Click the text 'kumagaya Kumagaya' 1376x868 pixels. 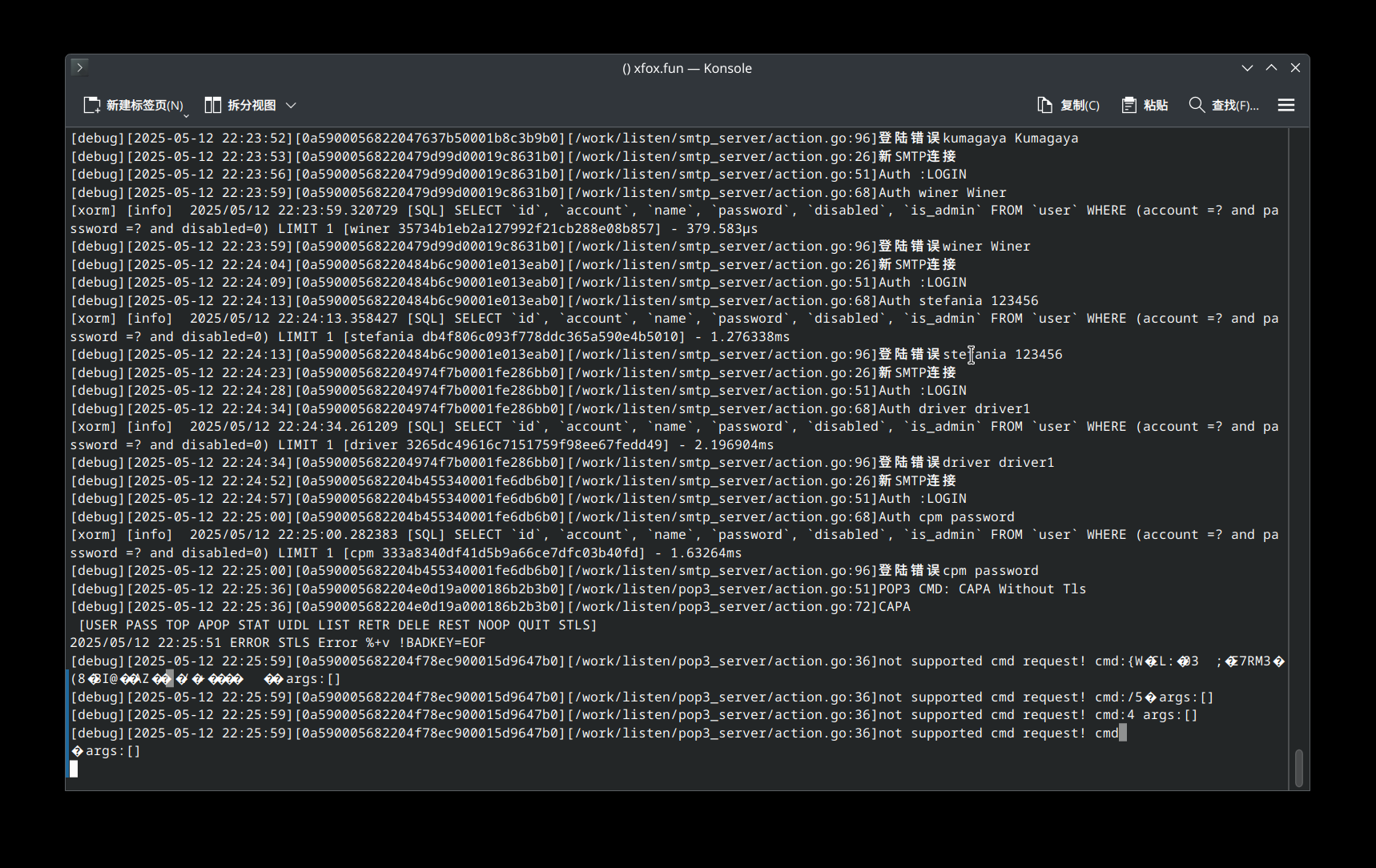tap(1011, 138)
